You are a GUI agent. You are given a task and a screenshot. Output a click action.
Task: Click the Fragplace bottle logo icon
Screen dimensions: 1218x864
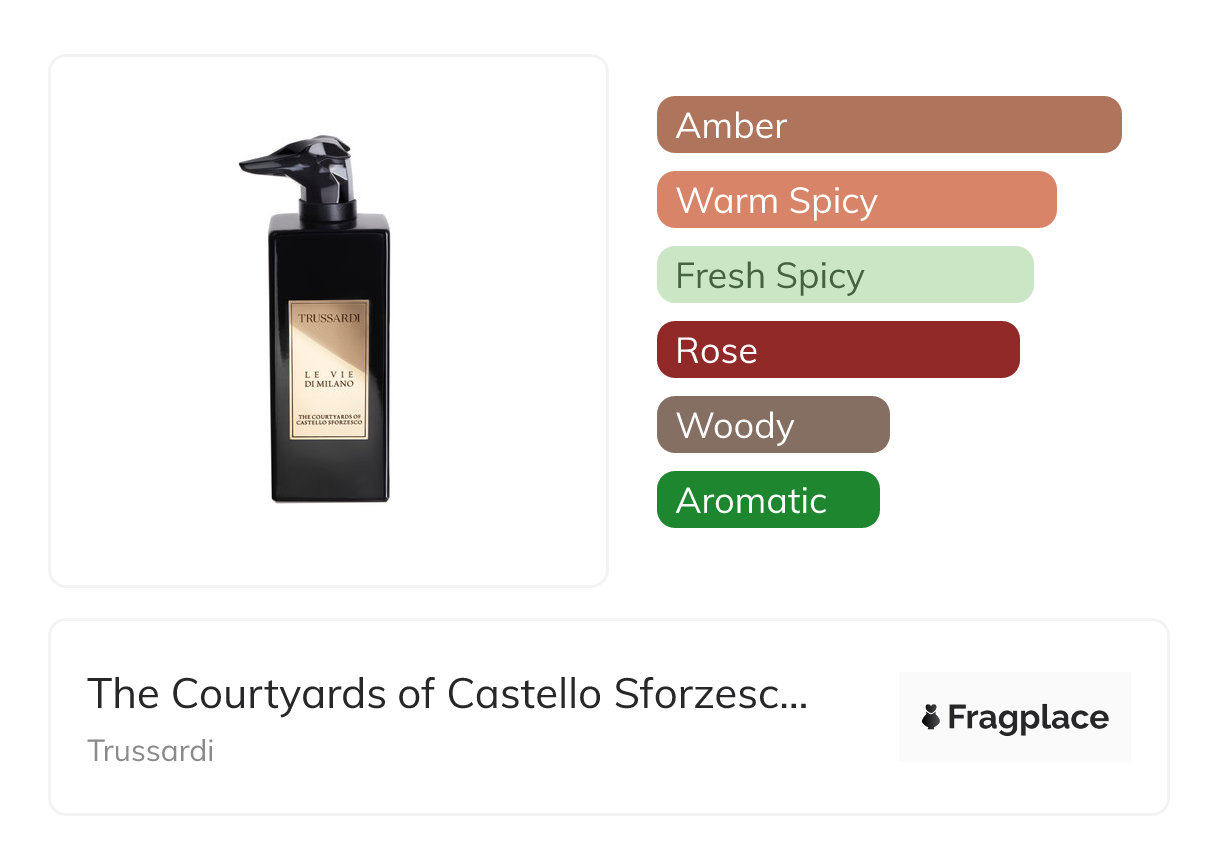point(930,717)
